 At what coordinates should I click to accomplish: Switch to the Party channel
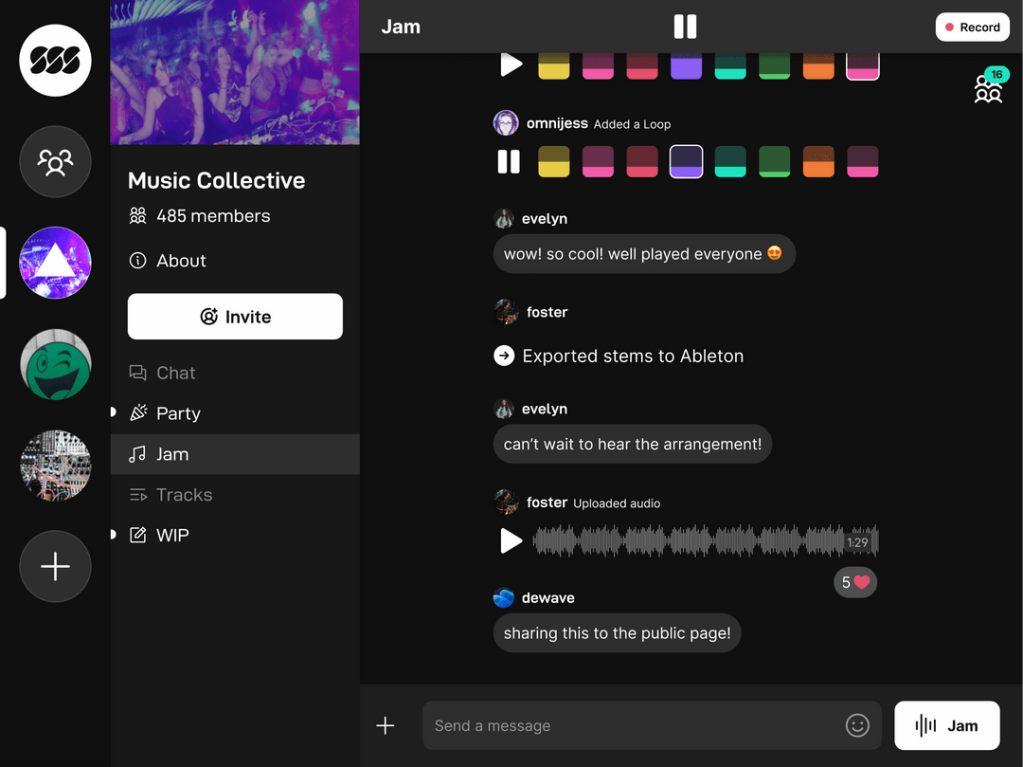(x=178, y=413)
